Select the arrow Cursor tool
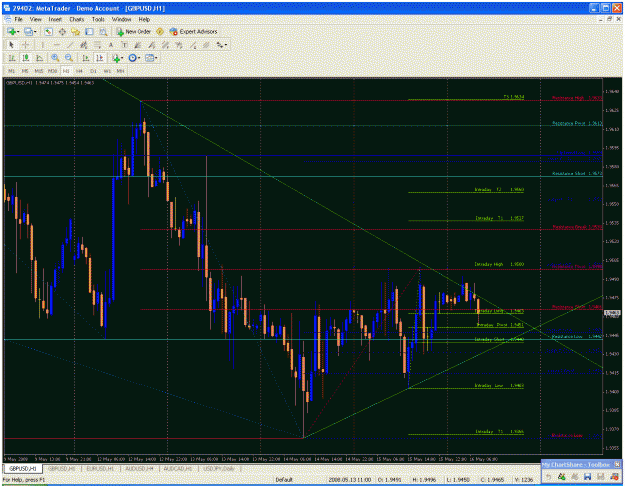 [11, 45]
